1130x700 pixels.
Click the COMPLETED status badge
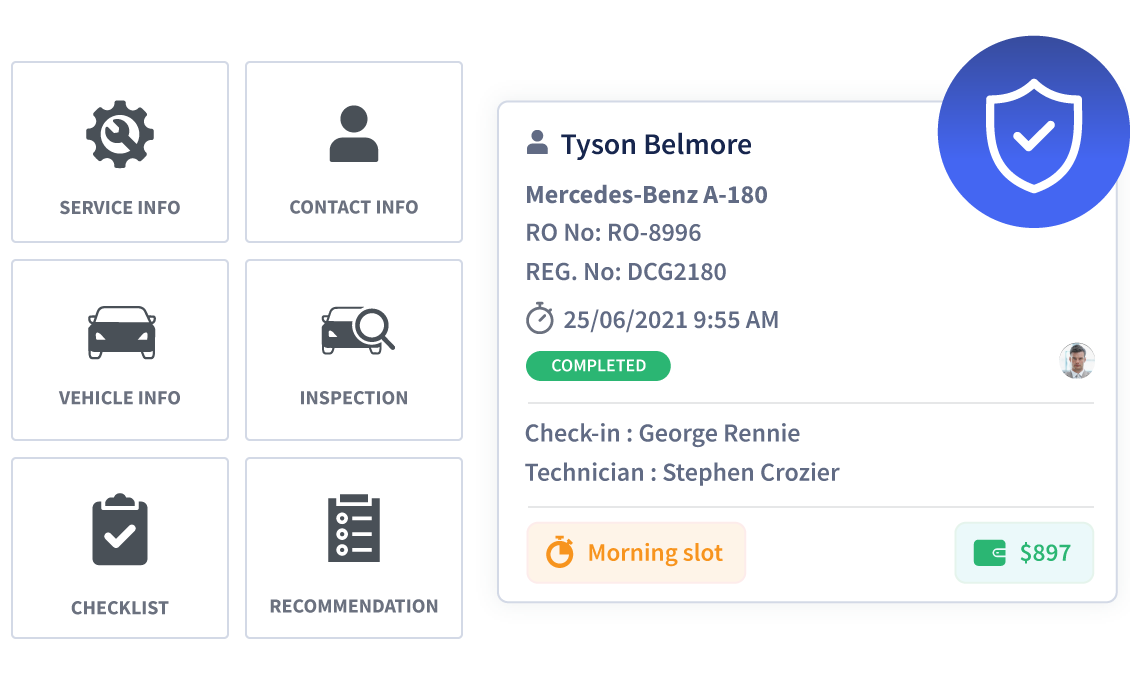[598, 366]
